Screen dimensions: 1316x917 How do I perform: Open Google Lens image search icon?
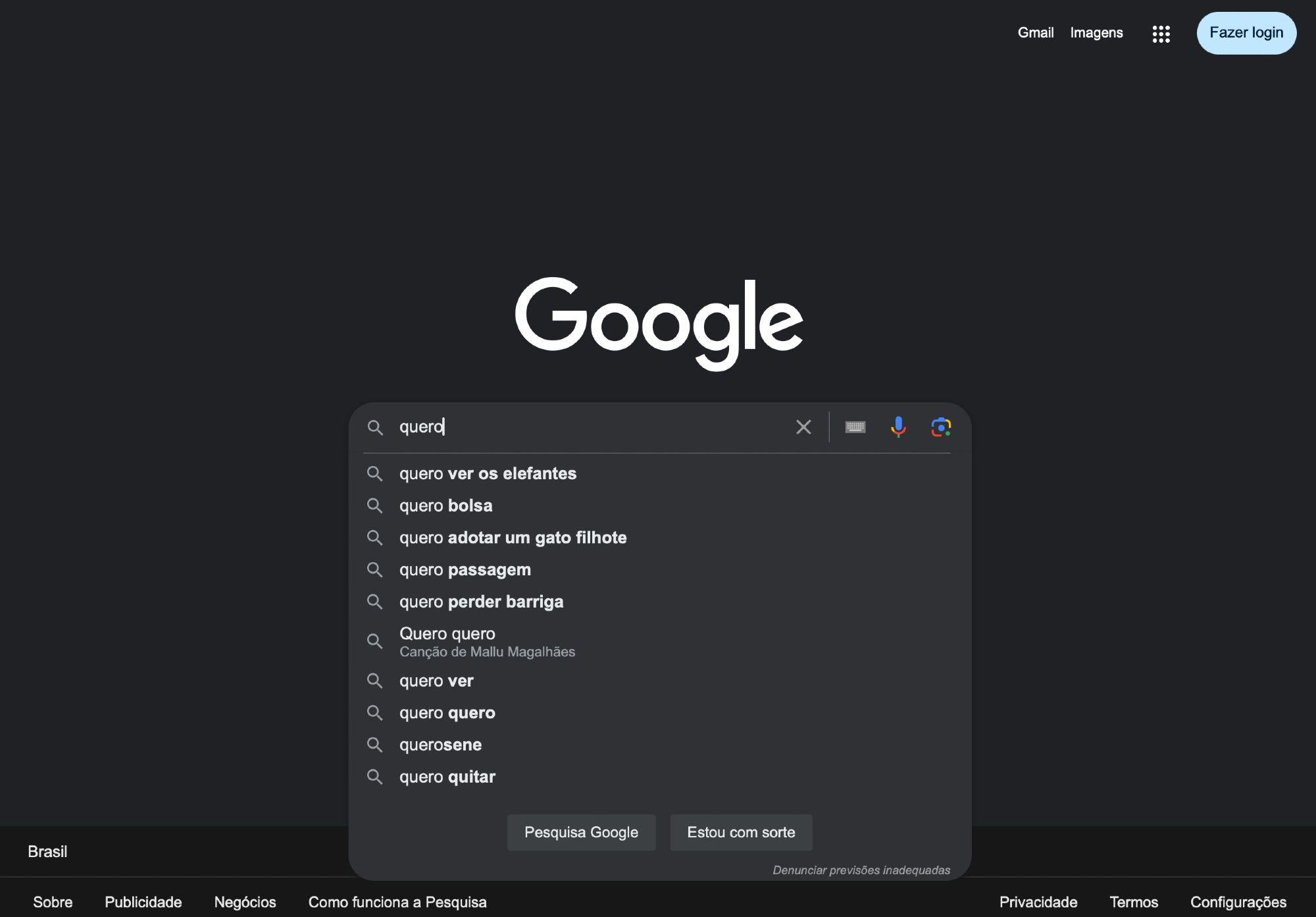click(941, 427)
